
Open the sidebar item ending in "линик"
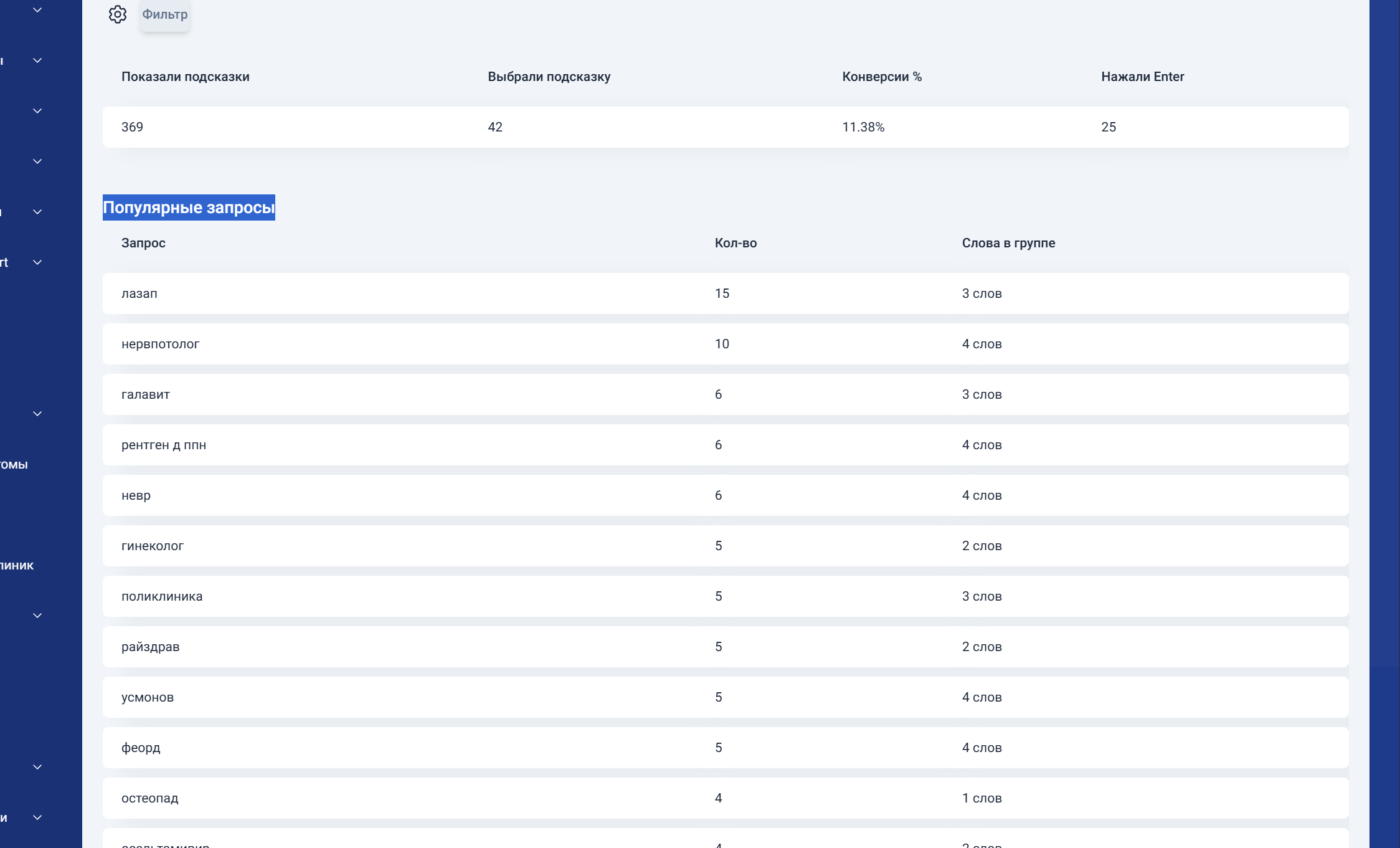coord(17,566)
